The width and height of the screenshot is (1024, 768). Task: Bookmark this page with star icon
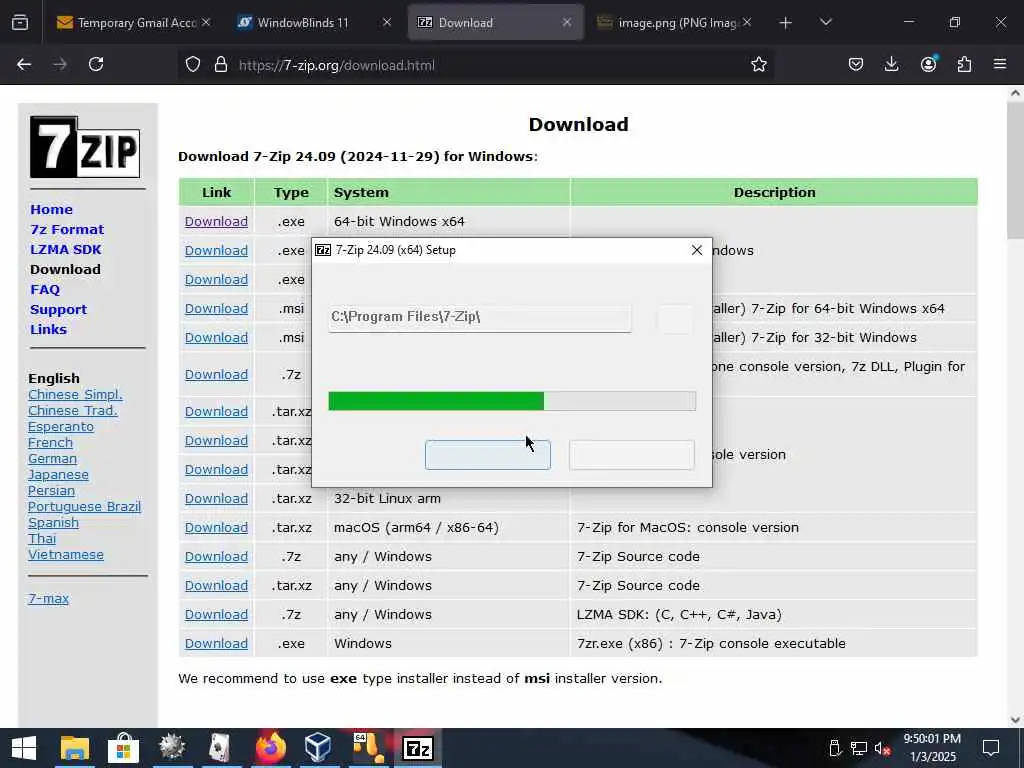758,65
